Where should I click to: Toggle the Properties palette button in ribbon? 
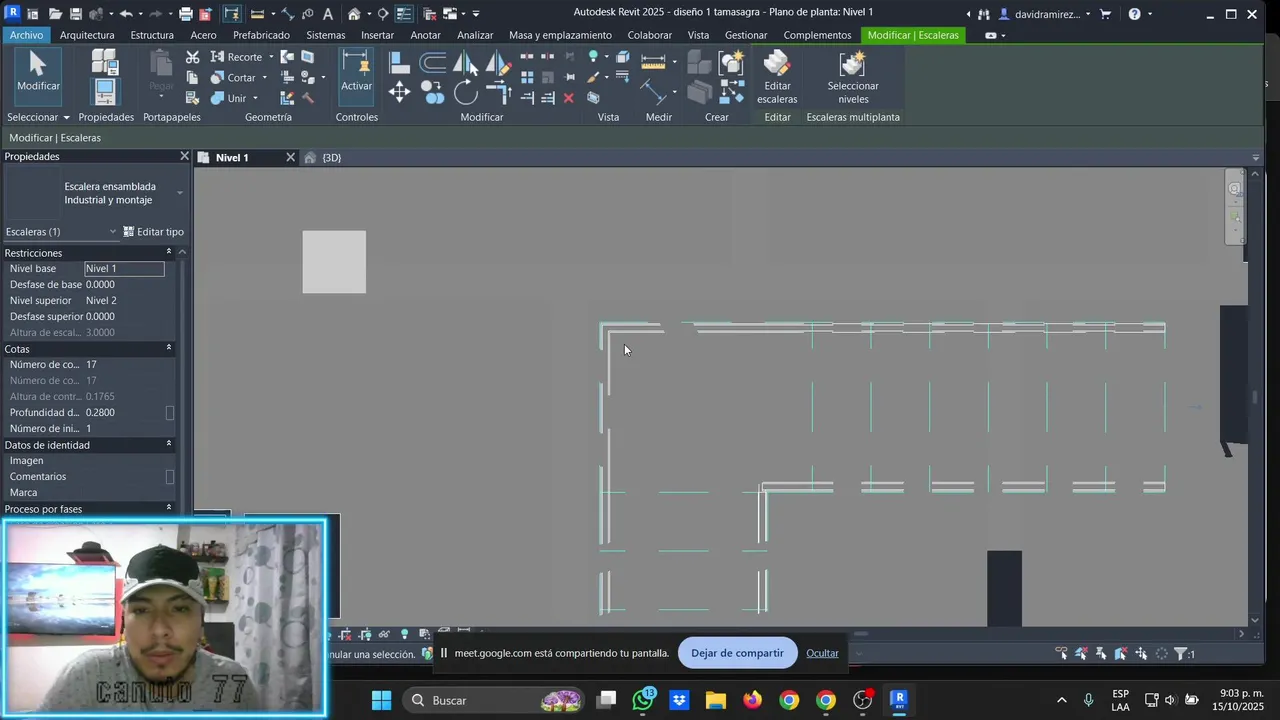pos(104,93)
